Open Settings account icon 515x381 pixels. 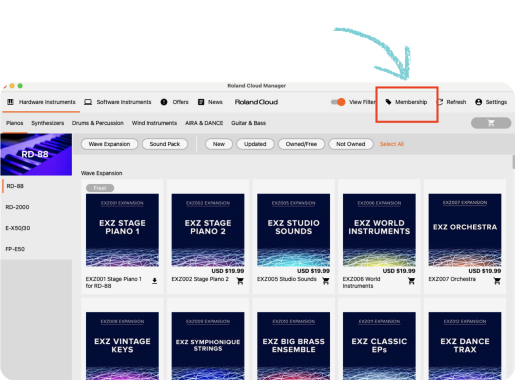click(x=479, y=102)
